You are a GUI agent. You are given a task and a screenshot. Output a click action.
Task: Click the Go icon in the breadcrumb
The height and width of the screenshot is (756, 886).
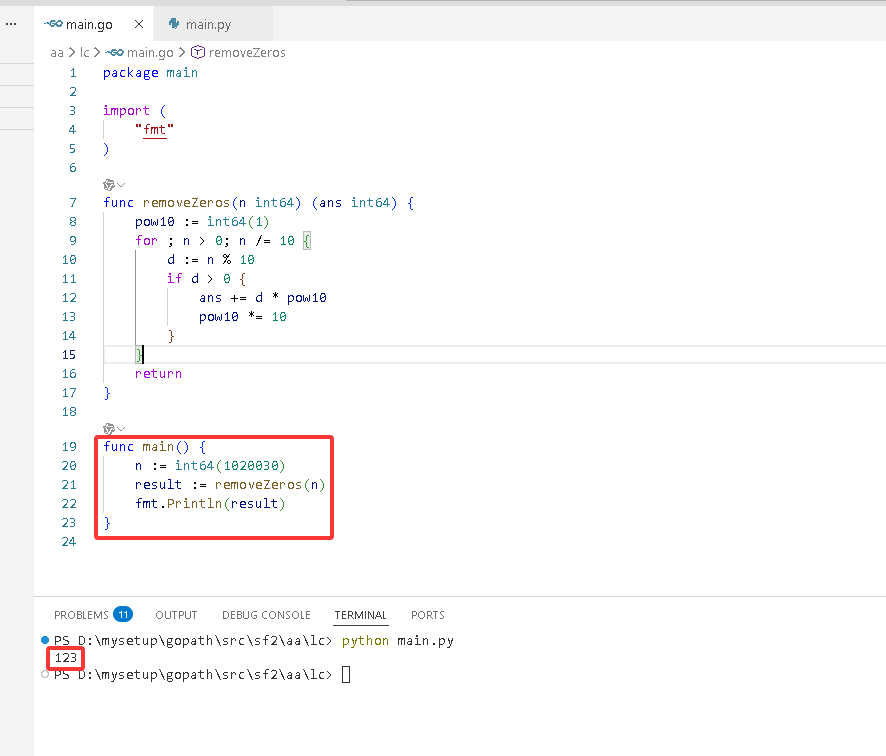(x=114, y=53)
